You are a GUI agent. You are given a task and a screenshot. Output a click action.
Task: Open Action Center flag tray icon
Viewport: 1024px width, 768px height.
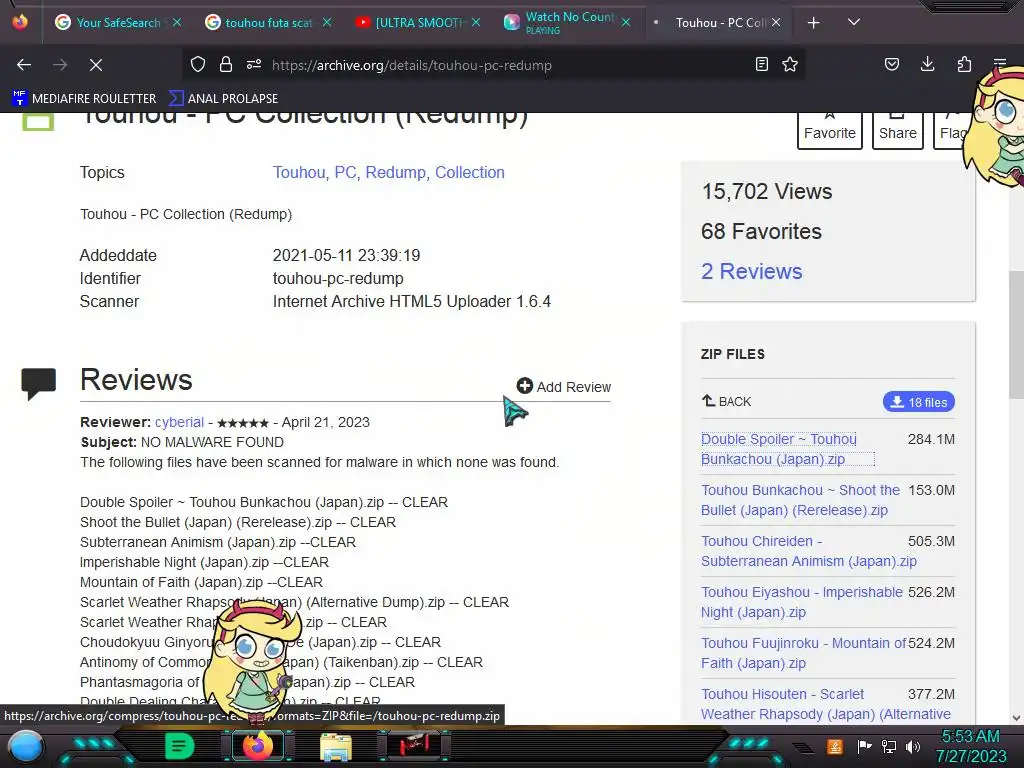(864, 746)
